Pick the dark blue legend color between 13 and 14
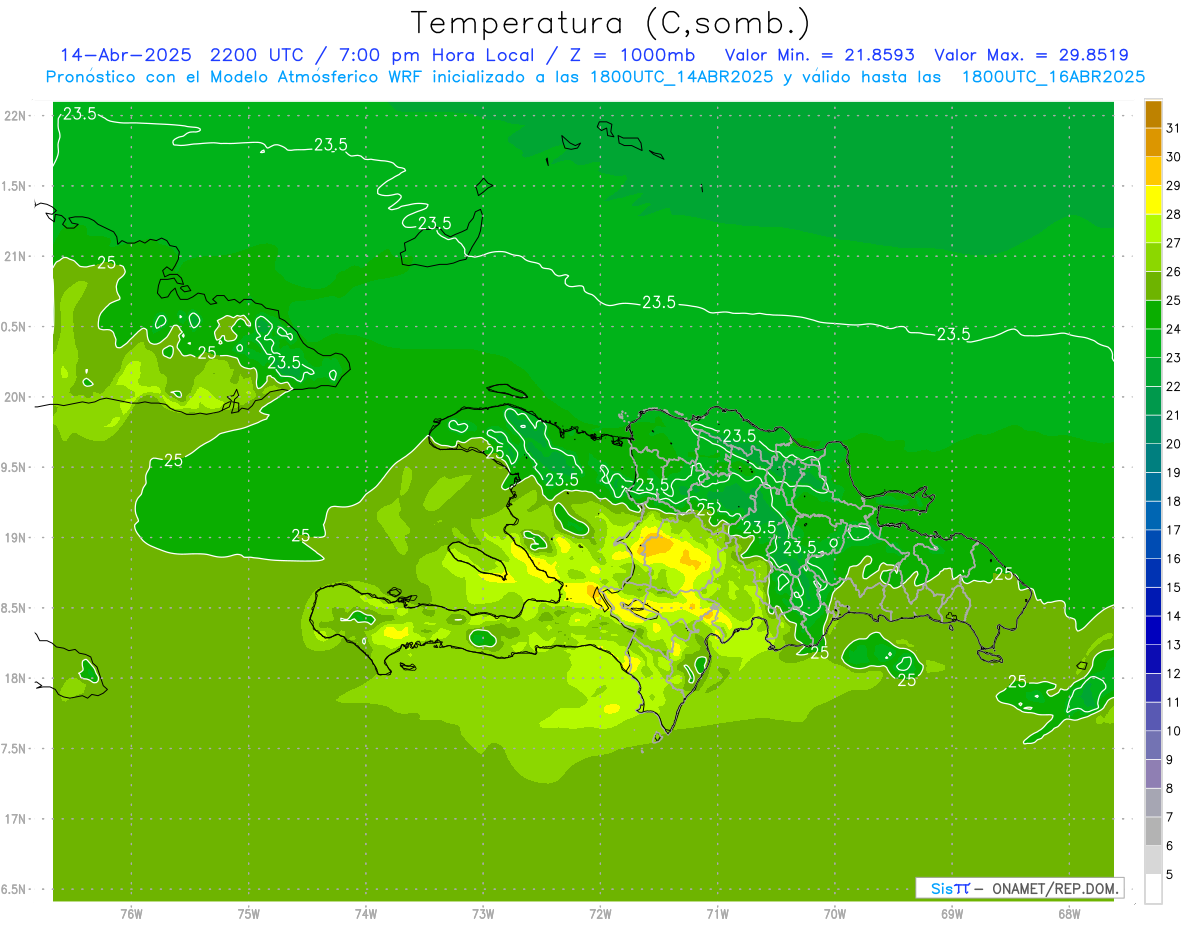This screenshot has height=927, width=1200. (x=1153, y=630)
